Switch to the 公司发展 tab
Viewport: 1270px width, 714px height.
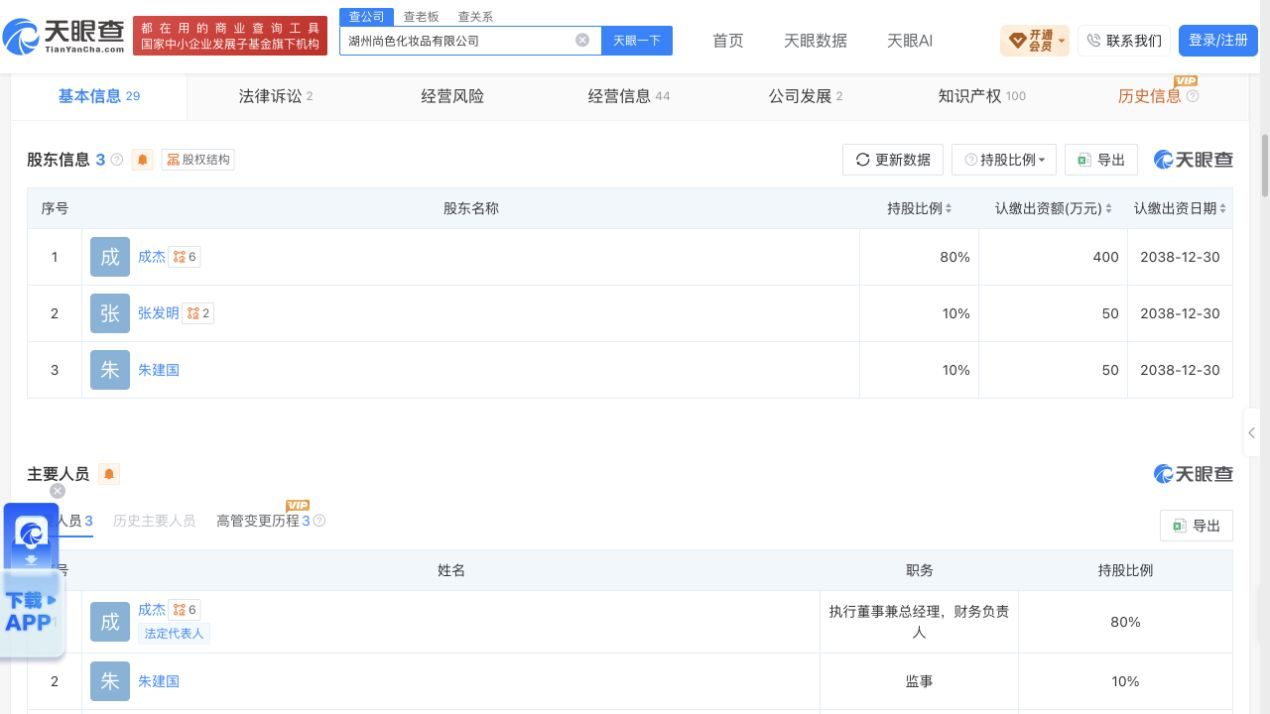[x=805, y=96]
